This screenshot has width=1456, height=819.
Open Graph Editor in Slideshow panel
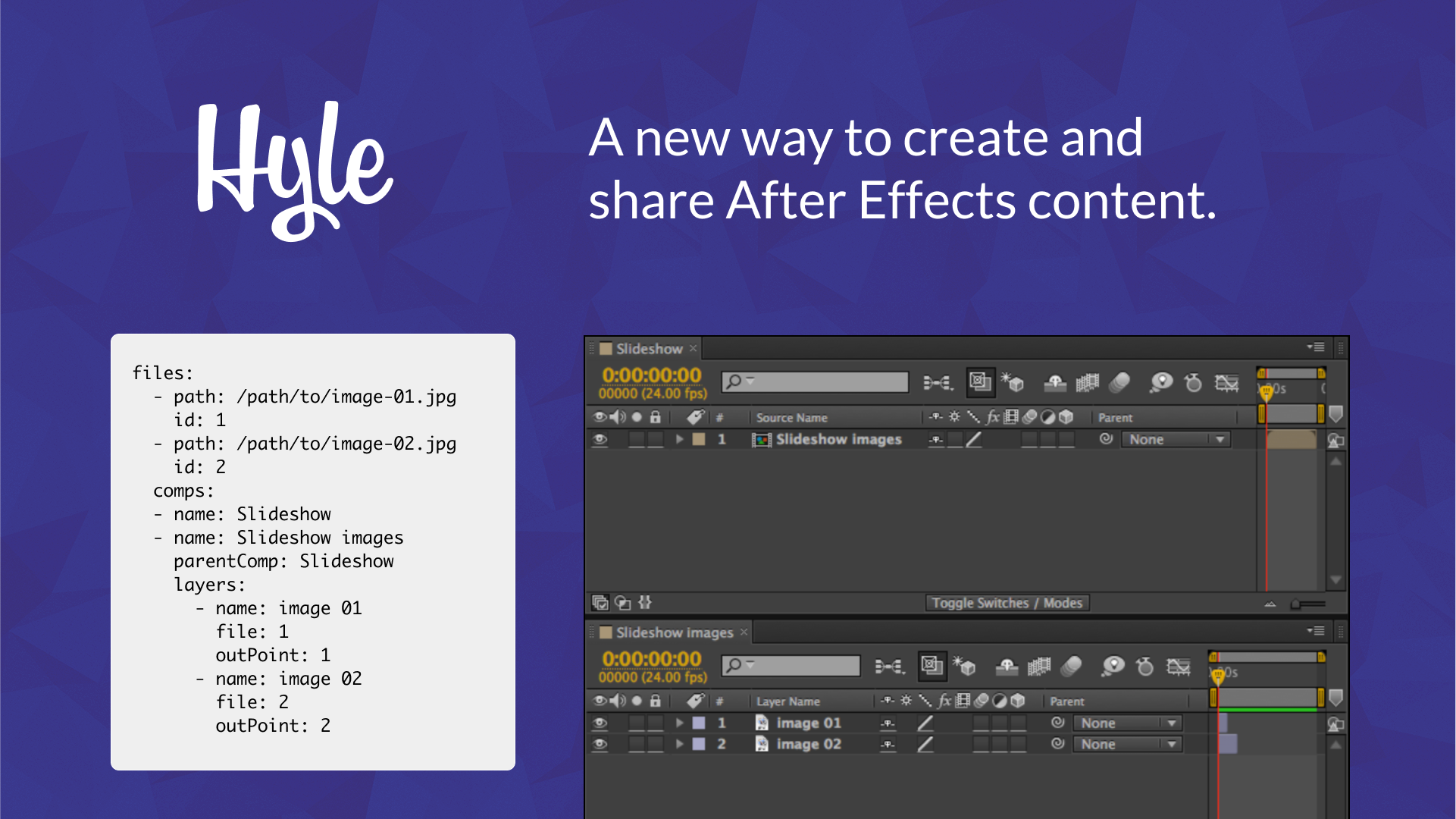[1226, 383]
